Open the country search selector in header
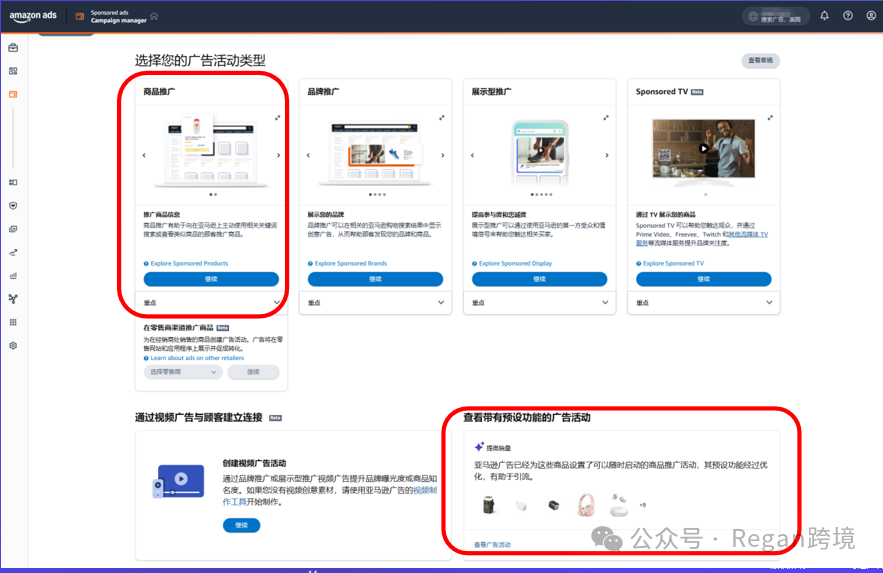 776,16
